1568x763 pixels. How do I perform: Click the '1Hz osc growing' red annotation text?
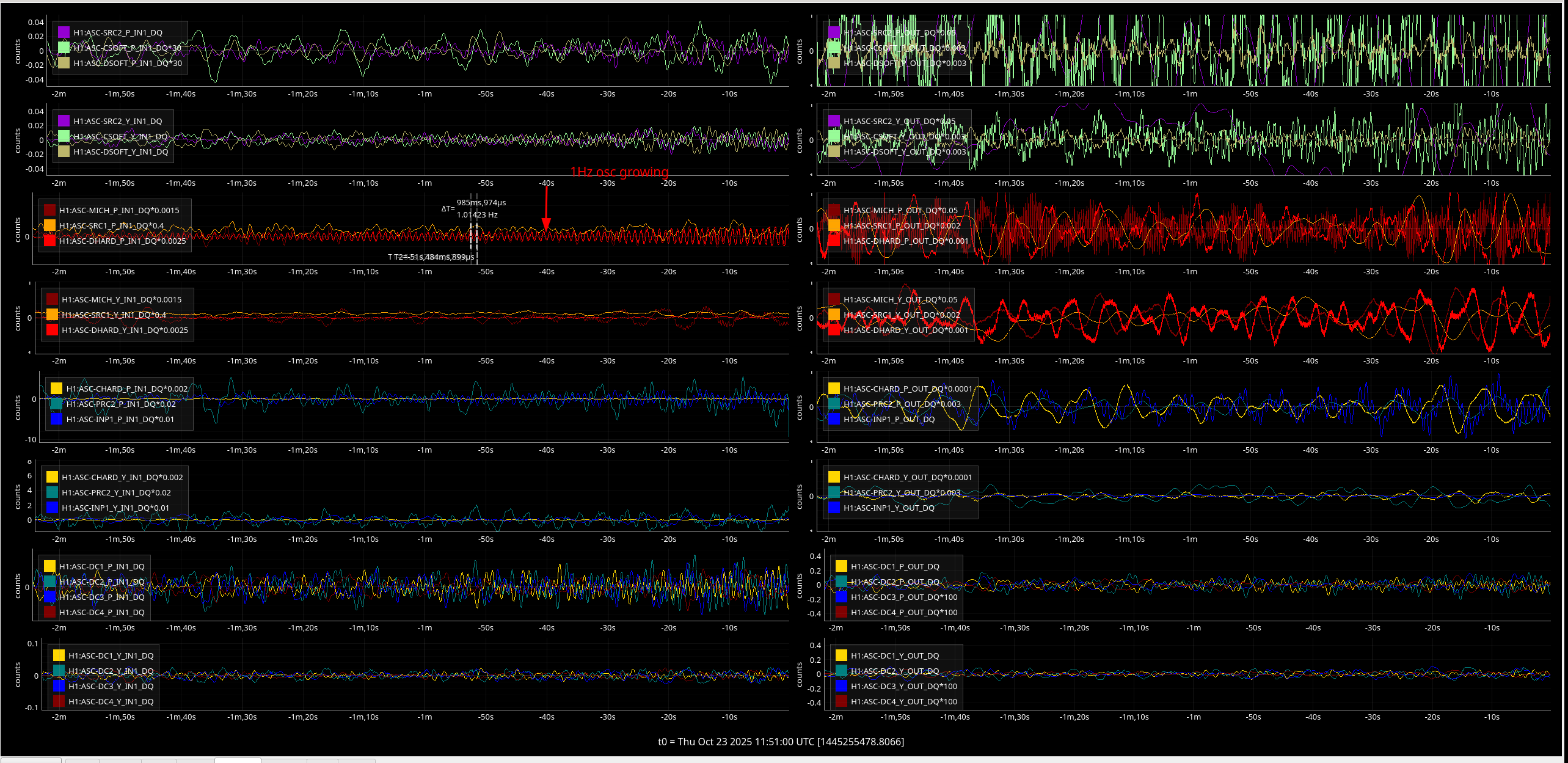pyautogui.click(x=619, y=172)
